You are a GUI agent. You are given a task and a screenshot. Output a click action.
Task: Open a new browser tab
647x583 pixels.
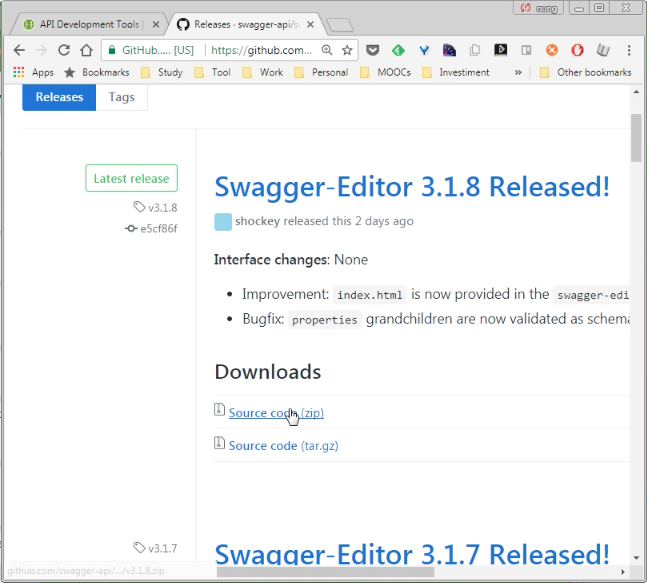[x=340, y=25]
